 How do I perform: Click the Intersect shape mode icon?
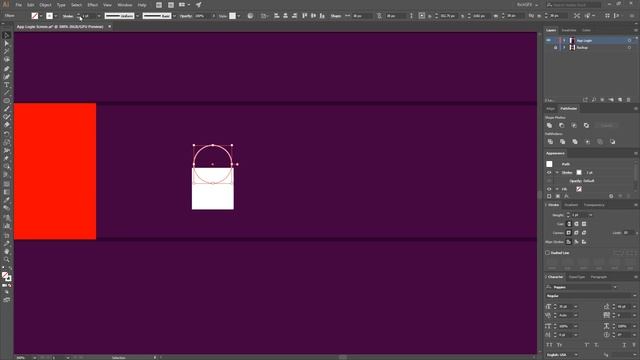tap(574, 125)
